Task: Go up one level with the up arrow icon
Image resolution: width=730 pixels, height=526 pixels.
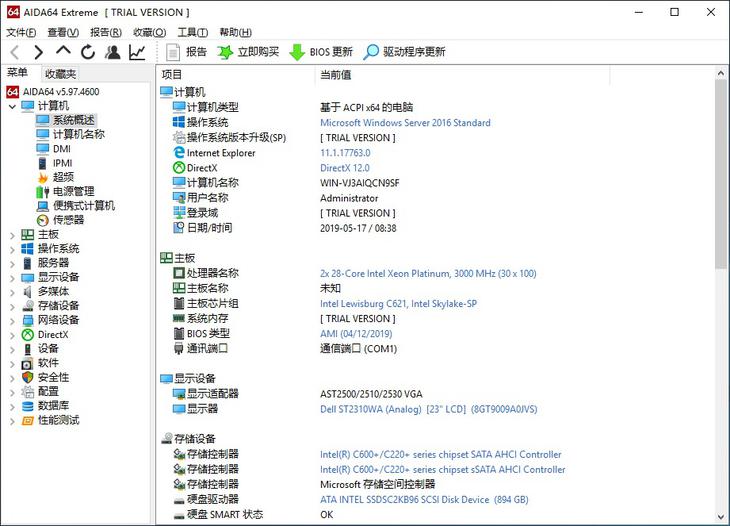Action: 63,50
